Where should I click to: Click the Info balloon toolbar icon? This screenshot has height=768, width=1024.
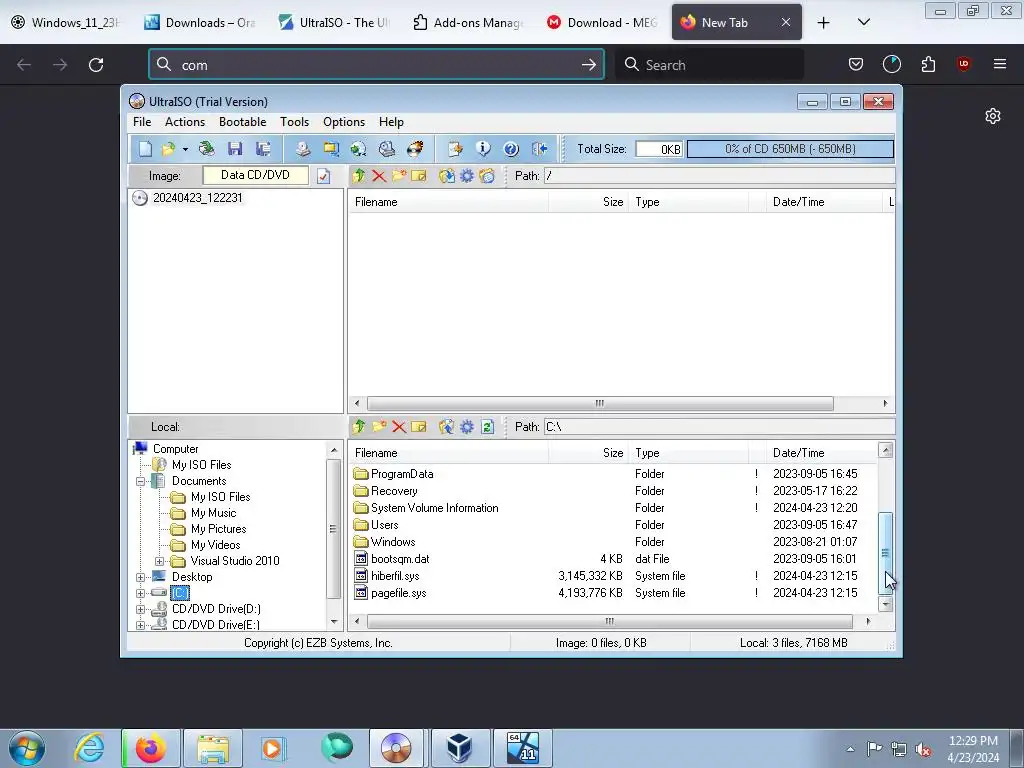pos(483,149)
